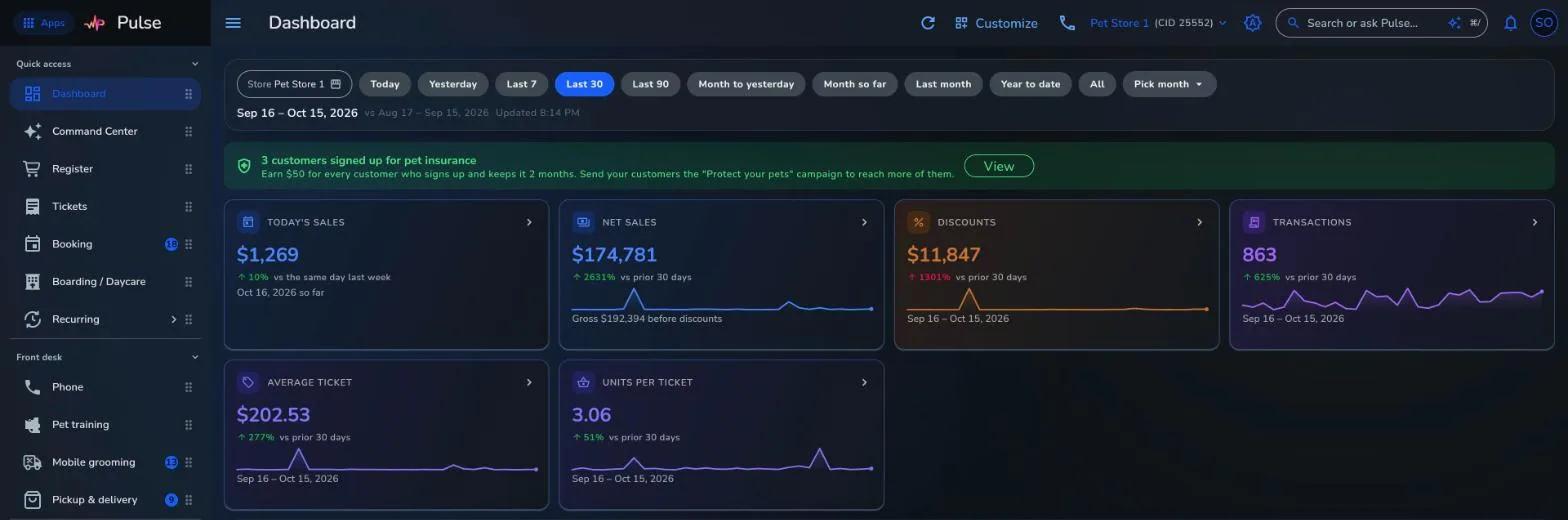Click the Net Sales sparkline chart
This screenshot has width=1568, height=520.
tap(722, 300)
